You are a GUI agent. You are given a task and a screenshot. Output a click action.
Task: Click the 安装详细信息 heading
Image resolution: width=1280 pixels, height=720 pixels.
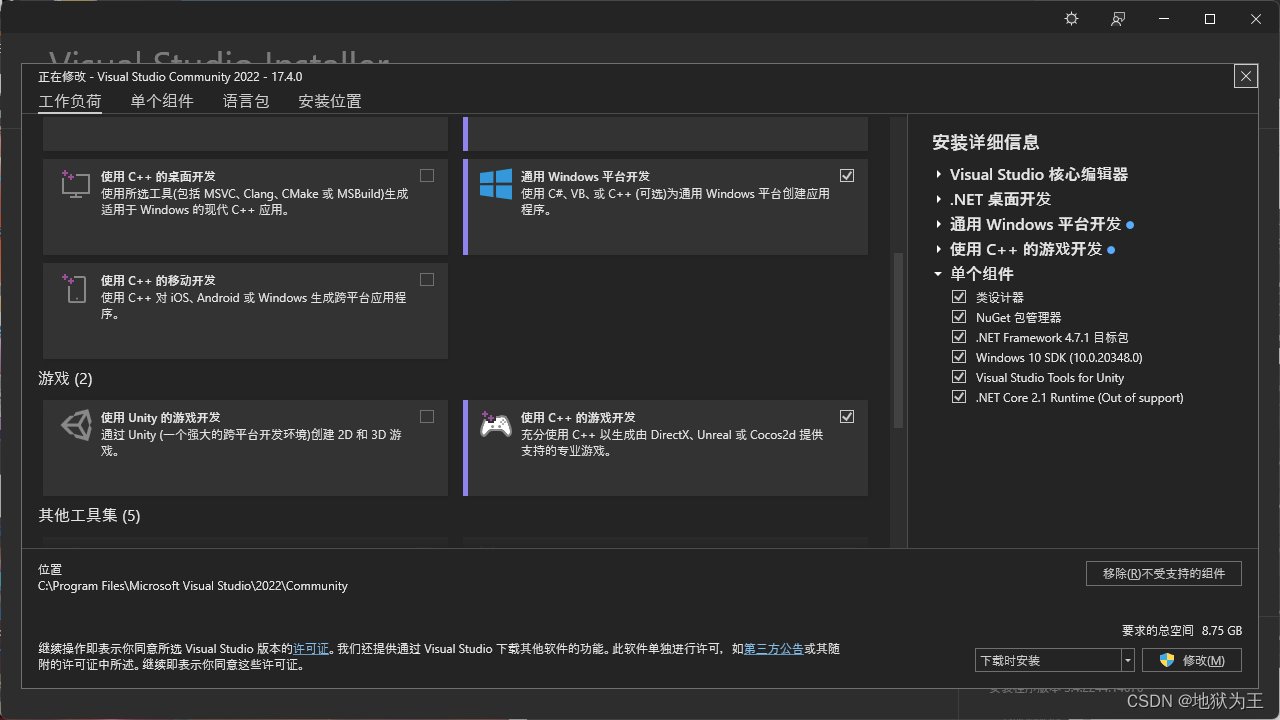pyautogui.click(x=986, y=142)
